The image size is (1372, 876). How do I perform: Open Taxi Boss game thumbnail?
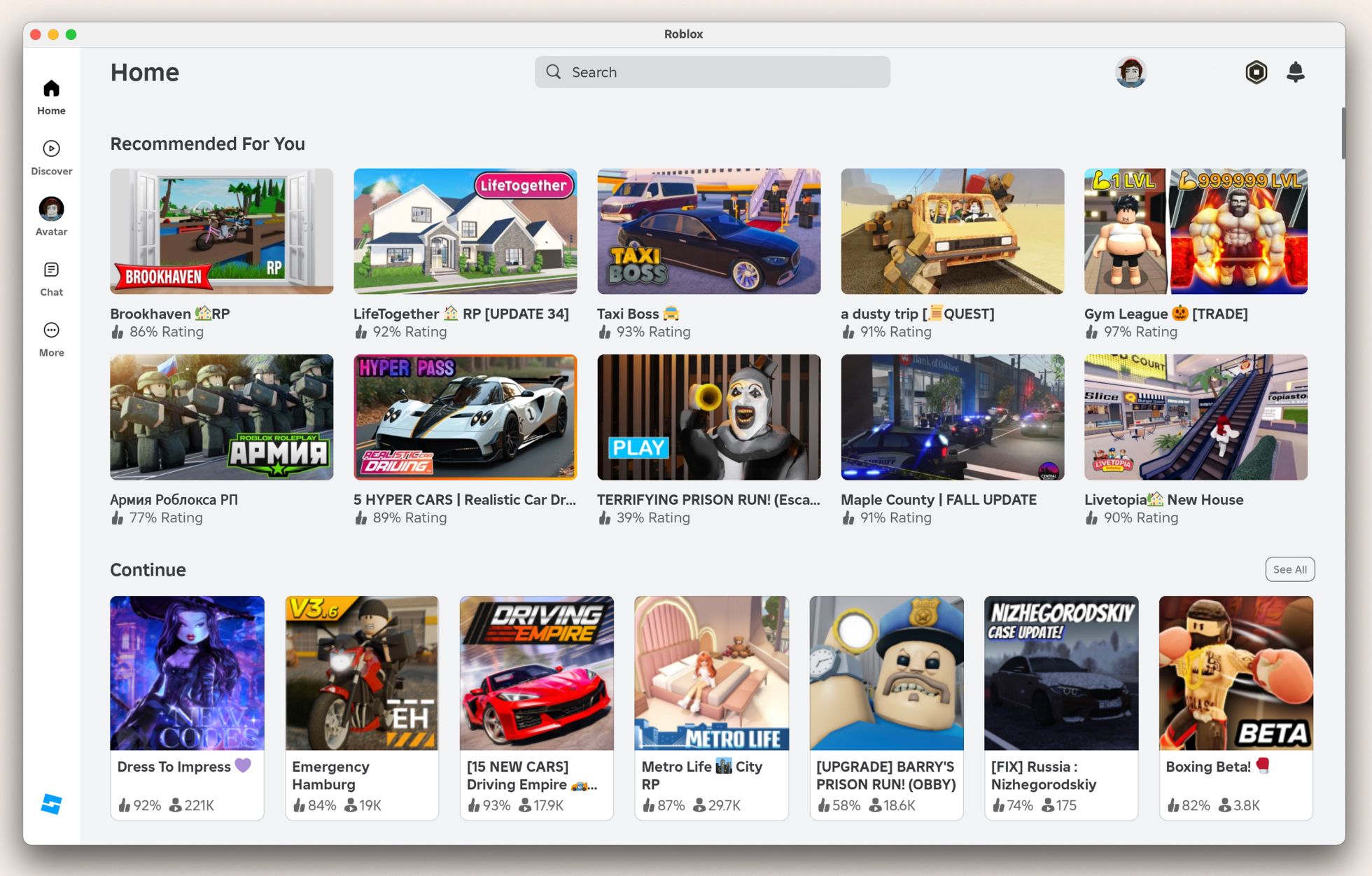click(x=708, y=231)
